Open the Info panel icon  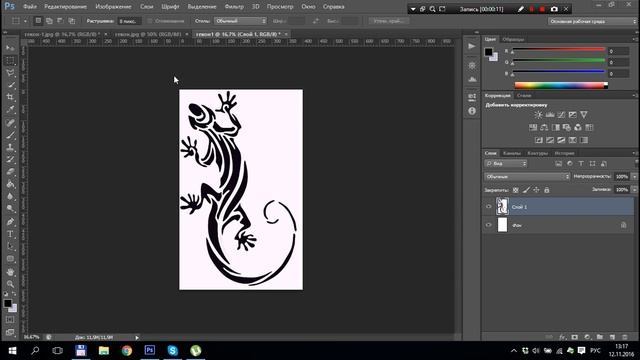472,111
